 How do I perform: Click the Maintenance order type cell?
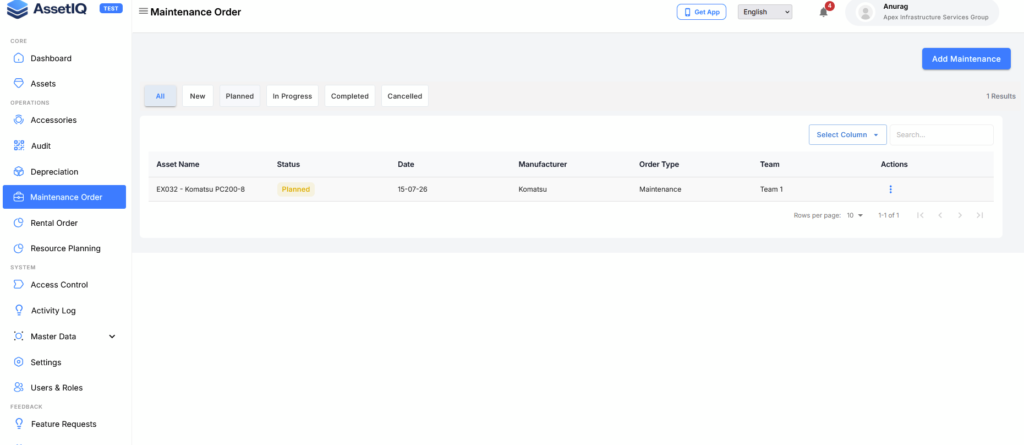coord(660,190)
